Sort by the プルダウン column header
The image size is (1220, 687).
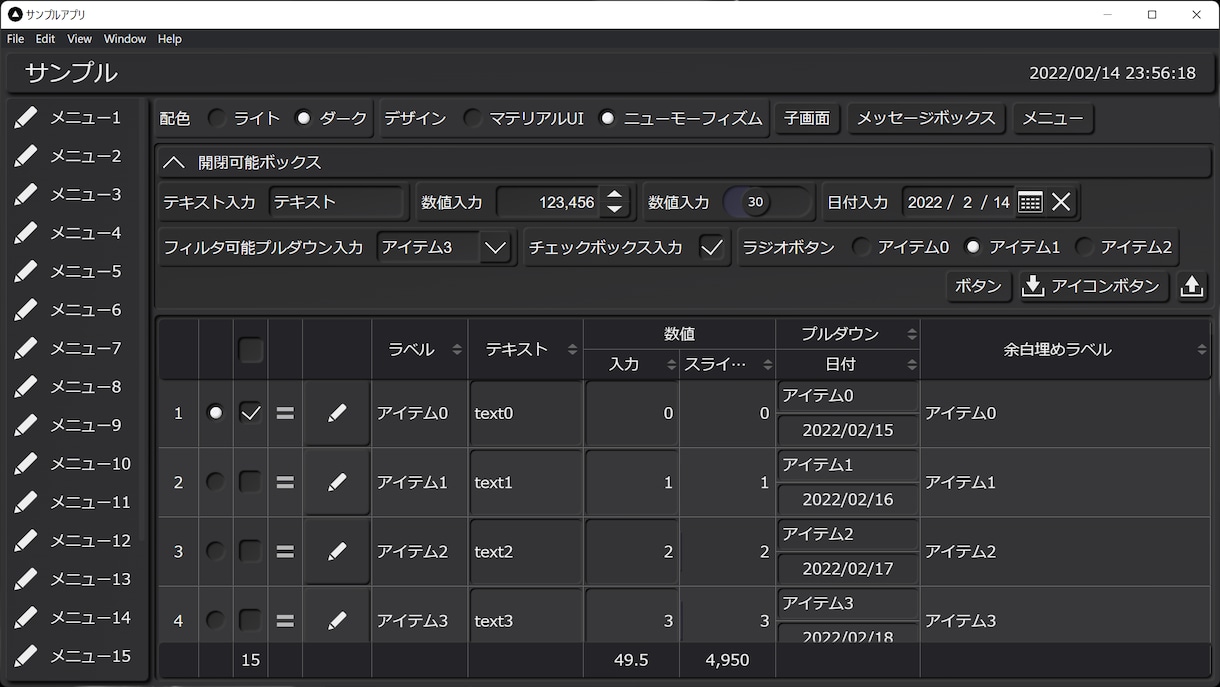coord(848,334)
